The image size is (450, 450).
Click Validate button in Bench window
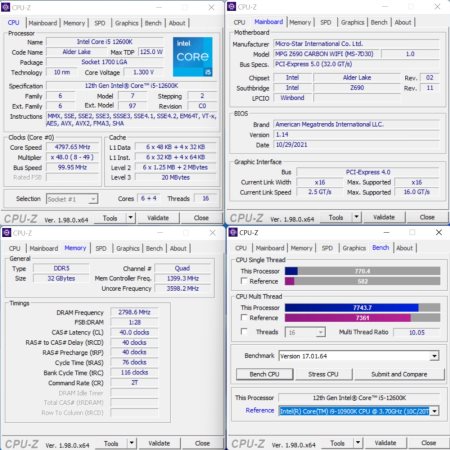click(385, 443)
